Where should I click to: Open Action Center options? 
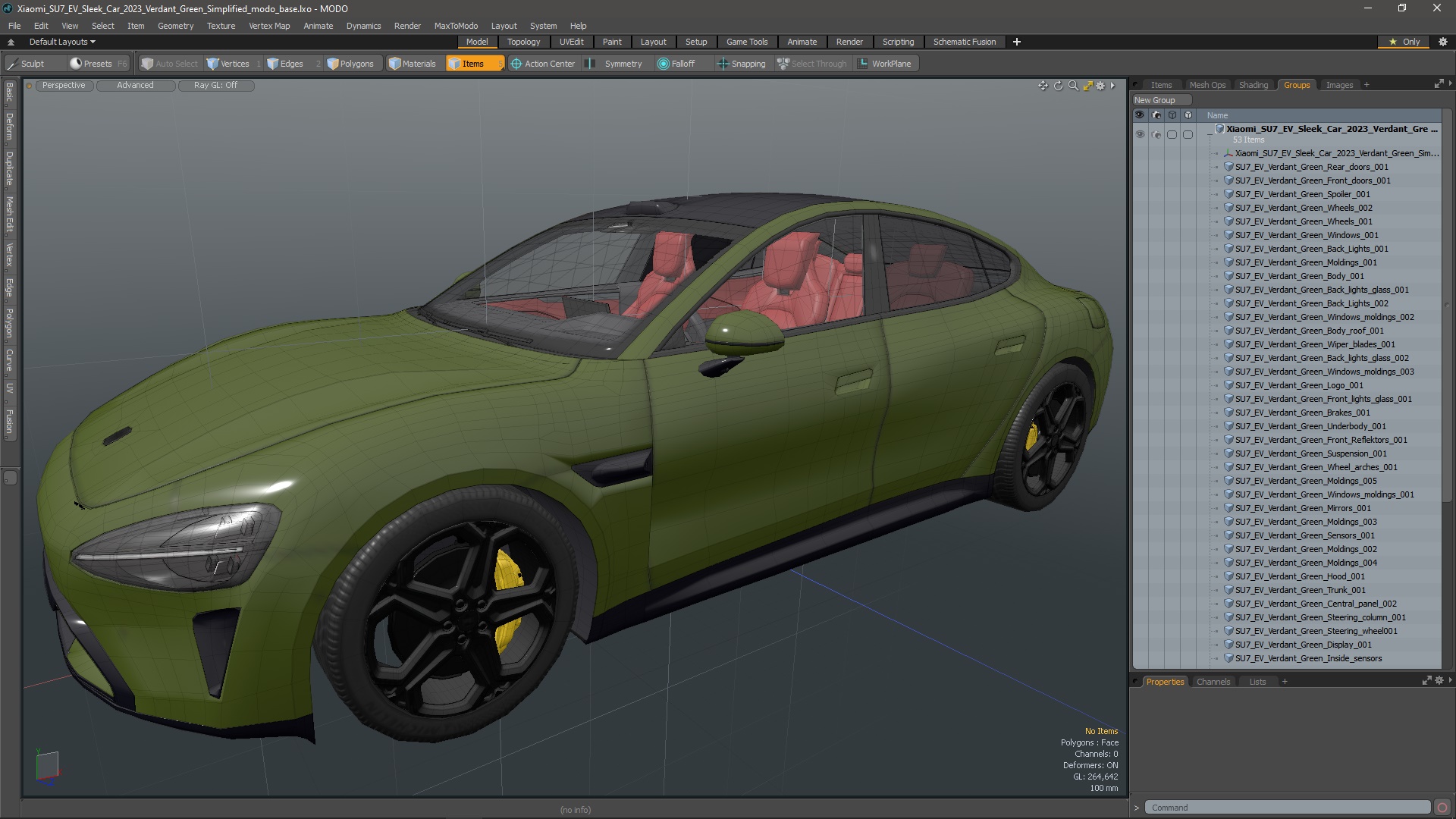pos(543,64)
